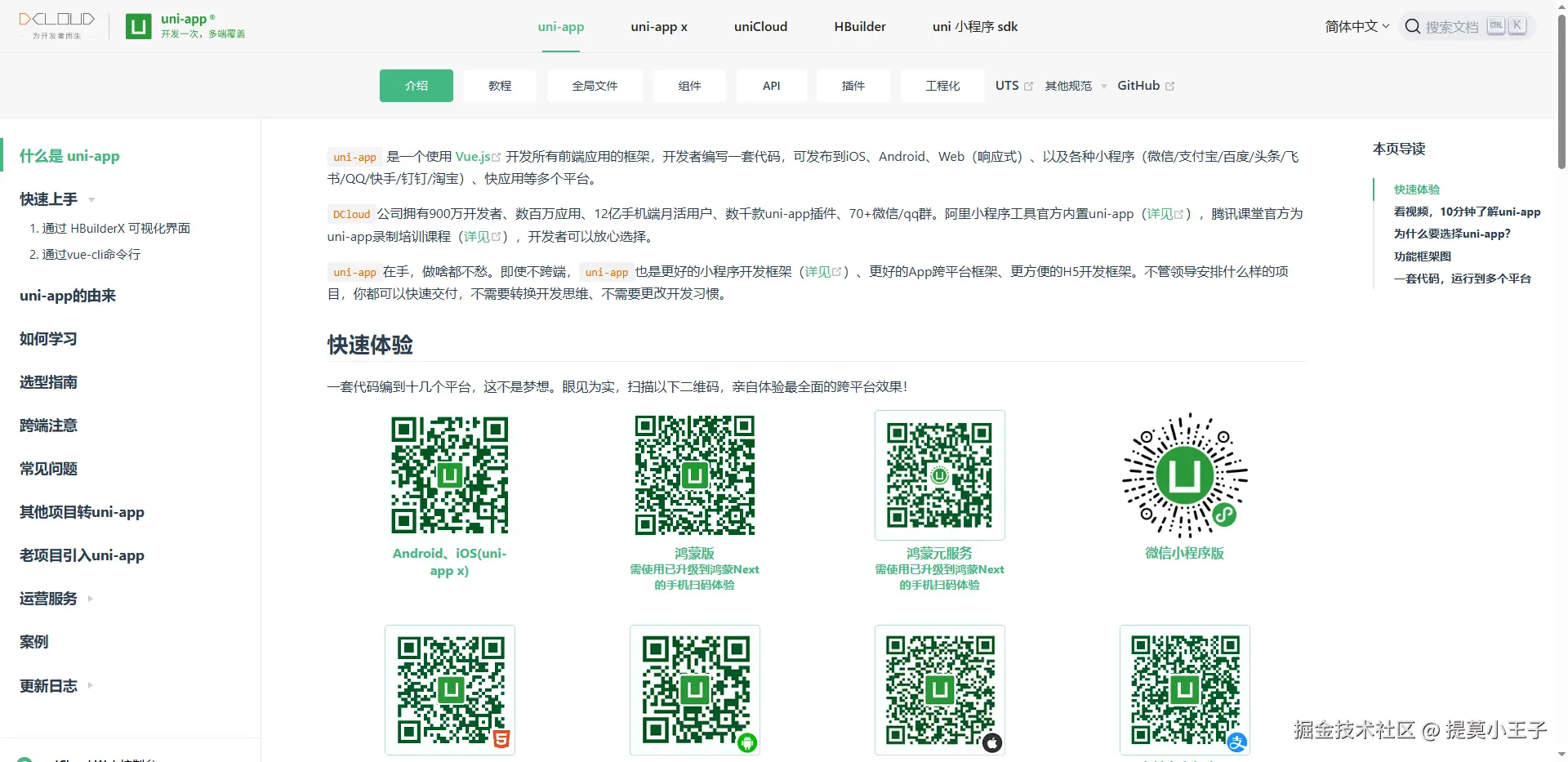Expand the 运营服务 sidebar section
The height and width of the screenshot is (762, 1568).
(x=56, y=599)
